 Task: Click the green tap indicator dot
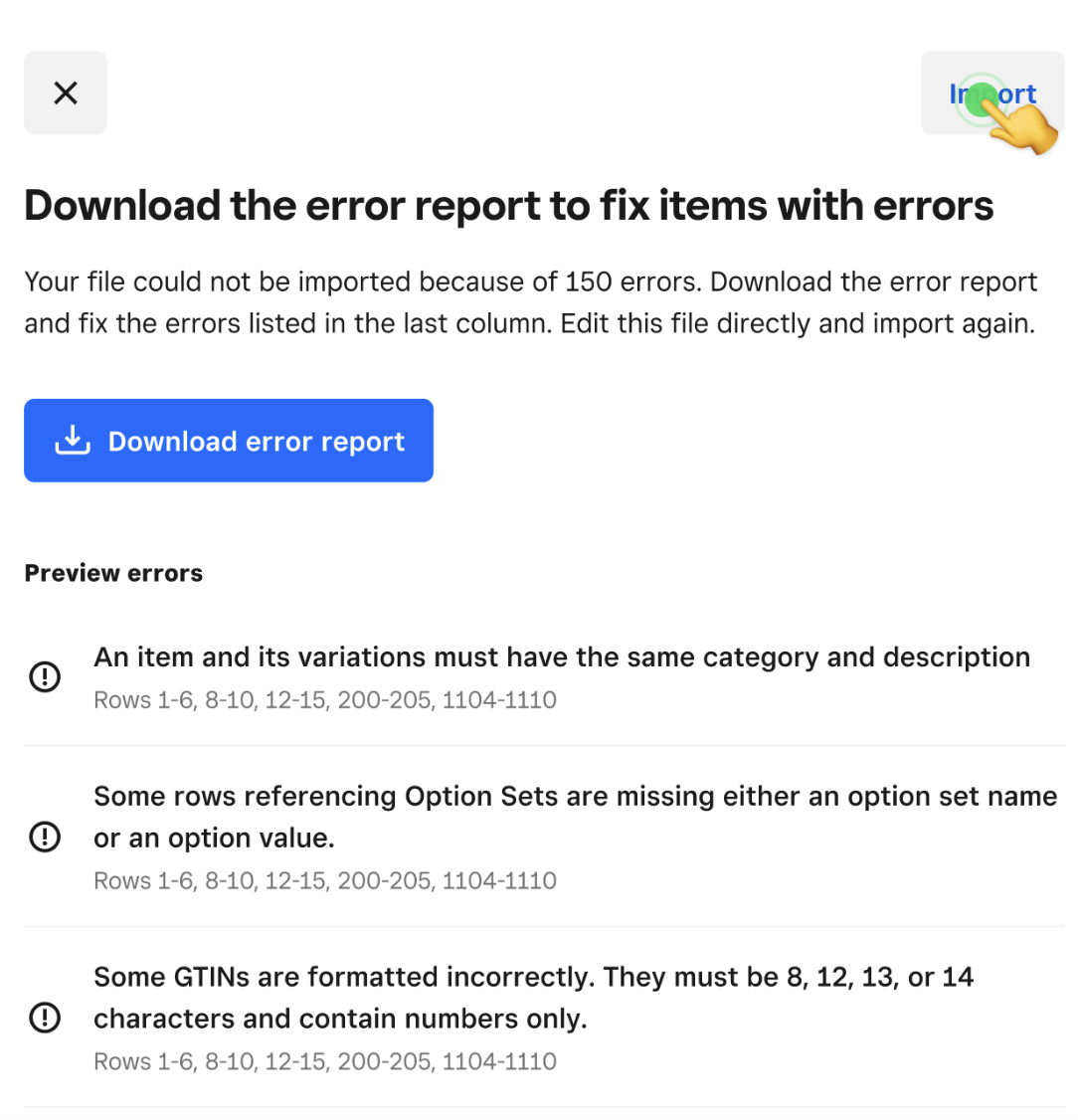coord(982,99)
